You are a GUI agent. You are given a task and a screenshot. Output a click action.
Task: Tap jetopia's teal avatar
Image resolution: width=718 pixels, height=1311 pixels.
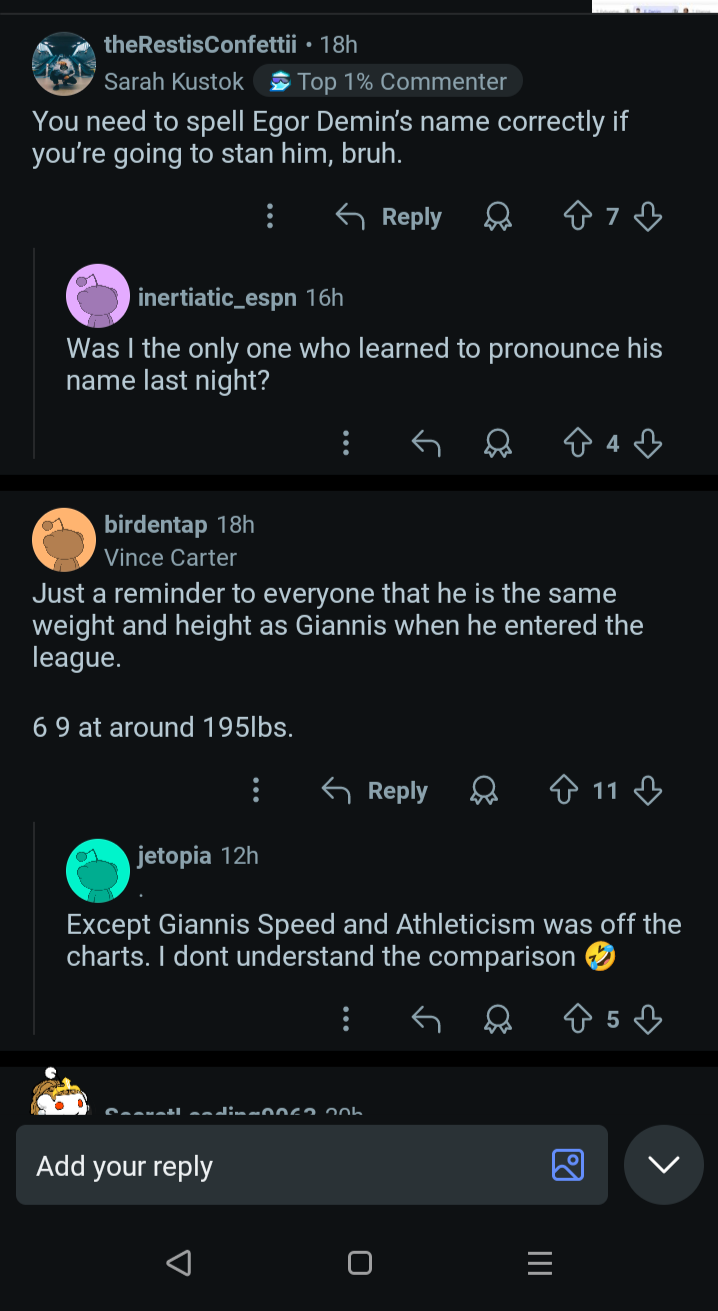(98, 871)
